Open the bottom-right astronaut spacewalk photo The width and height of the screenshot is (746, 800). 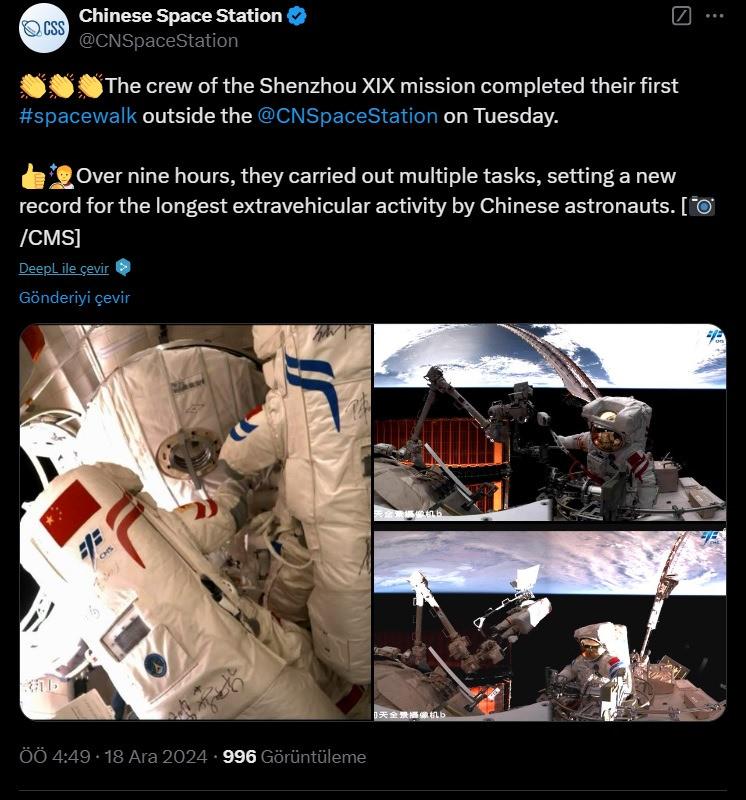pyautogui.click(x=550, y=626)
